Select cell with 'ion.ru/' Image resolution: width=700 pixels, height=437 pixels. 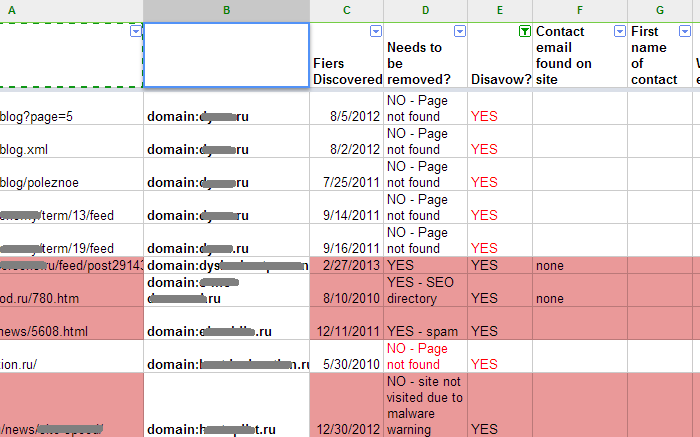coord(71,356)
